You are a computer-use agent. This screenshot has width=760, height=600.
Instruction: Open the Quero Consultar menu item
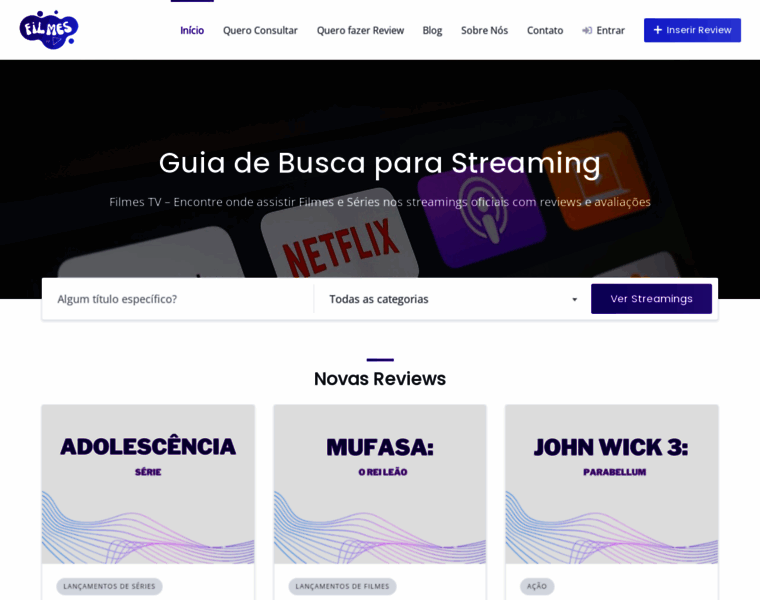[x=260, y=31]
